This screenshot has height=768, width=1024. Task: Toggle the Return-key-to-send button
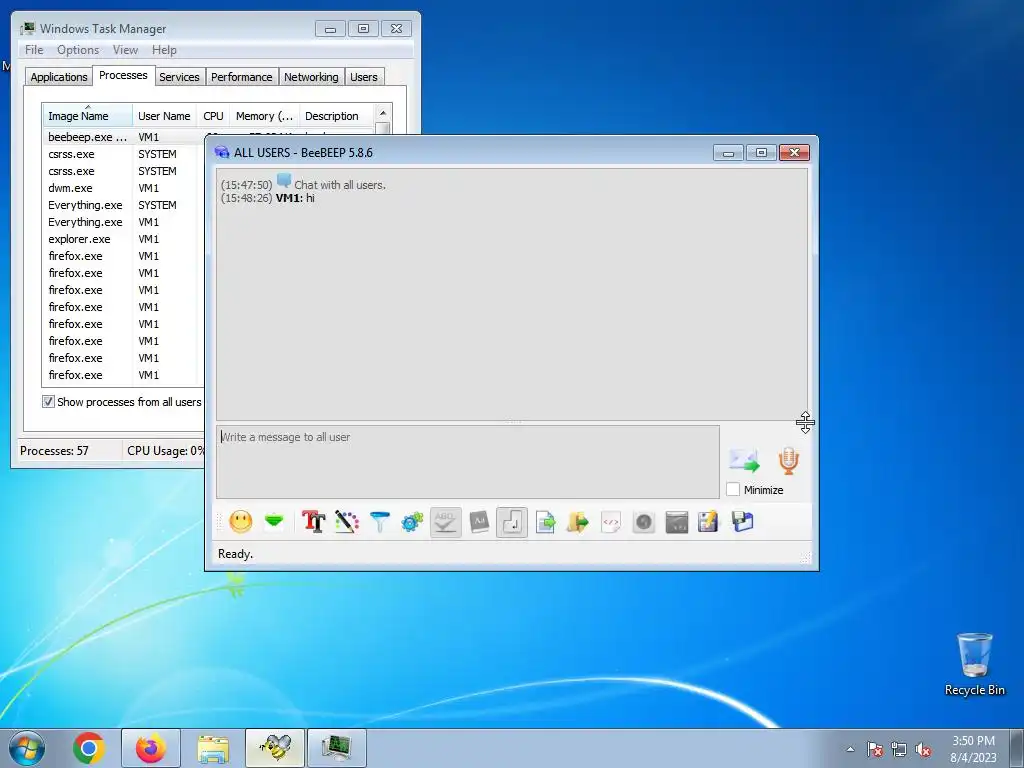pyautogui.click(x=512, y=522)
